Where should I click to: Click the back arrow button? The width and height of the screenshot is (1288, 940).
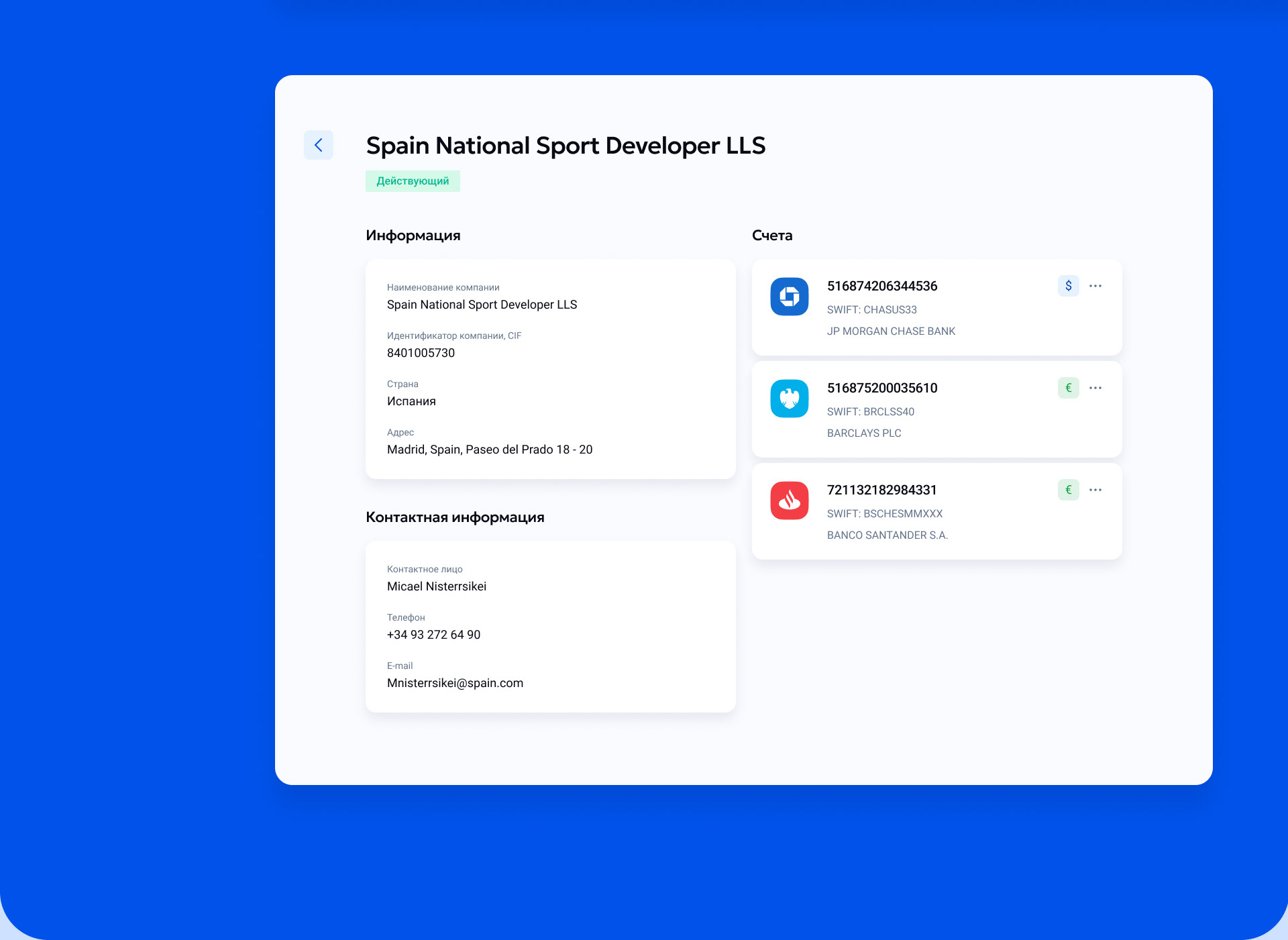(319, 145)
